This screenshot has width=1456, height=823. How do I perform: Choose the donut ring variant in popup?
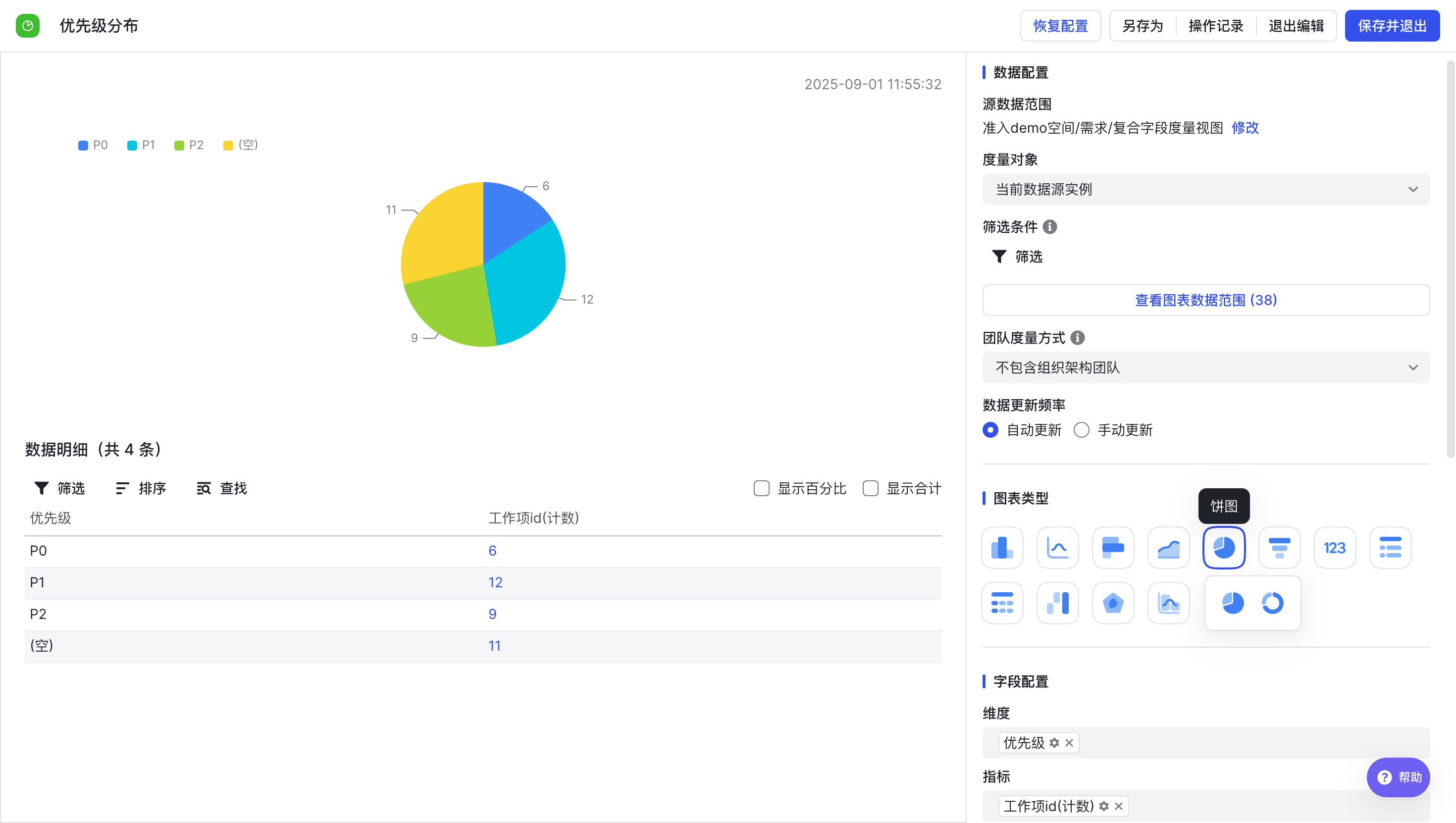click(1272, 603)
